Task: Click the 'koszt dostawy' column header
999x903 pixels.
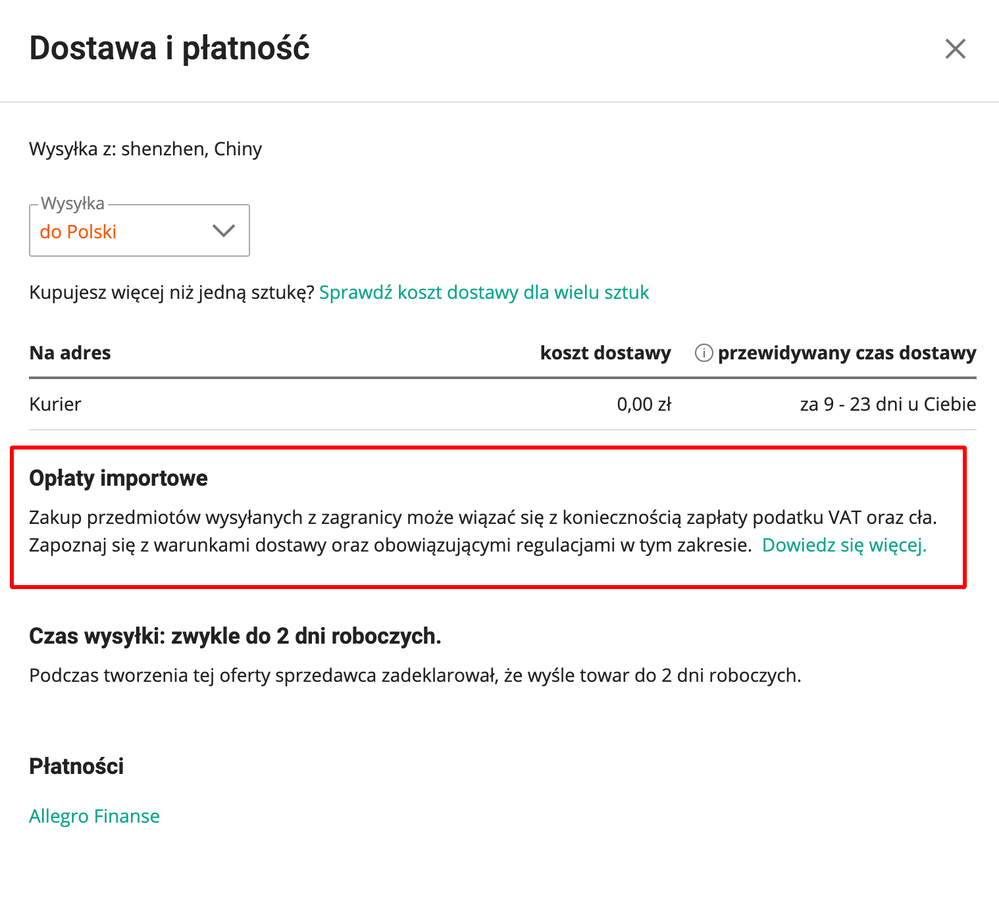Action: tap(605, 353)
